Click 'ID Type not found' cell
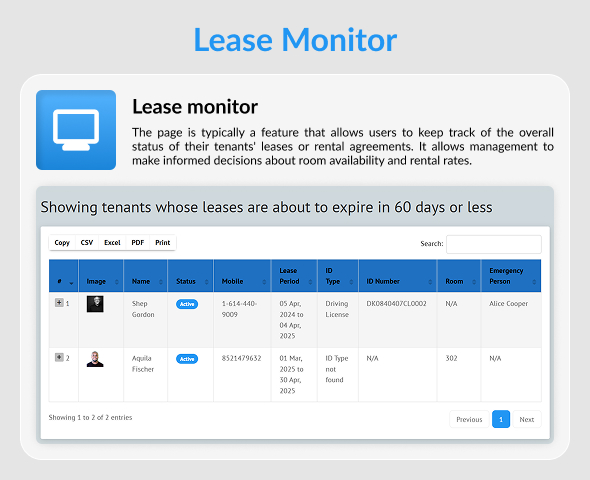The width and height of the screenshot is (590, 480). point(337,369)
